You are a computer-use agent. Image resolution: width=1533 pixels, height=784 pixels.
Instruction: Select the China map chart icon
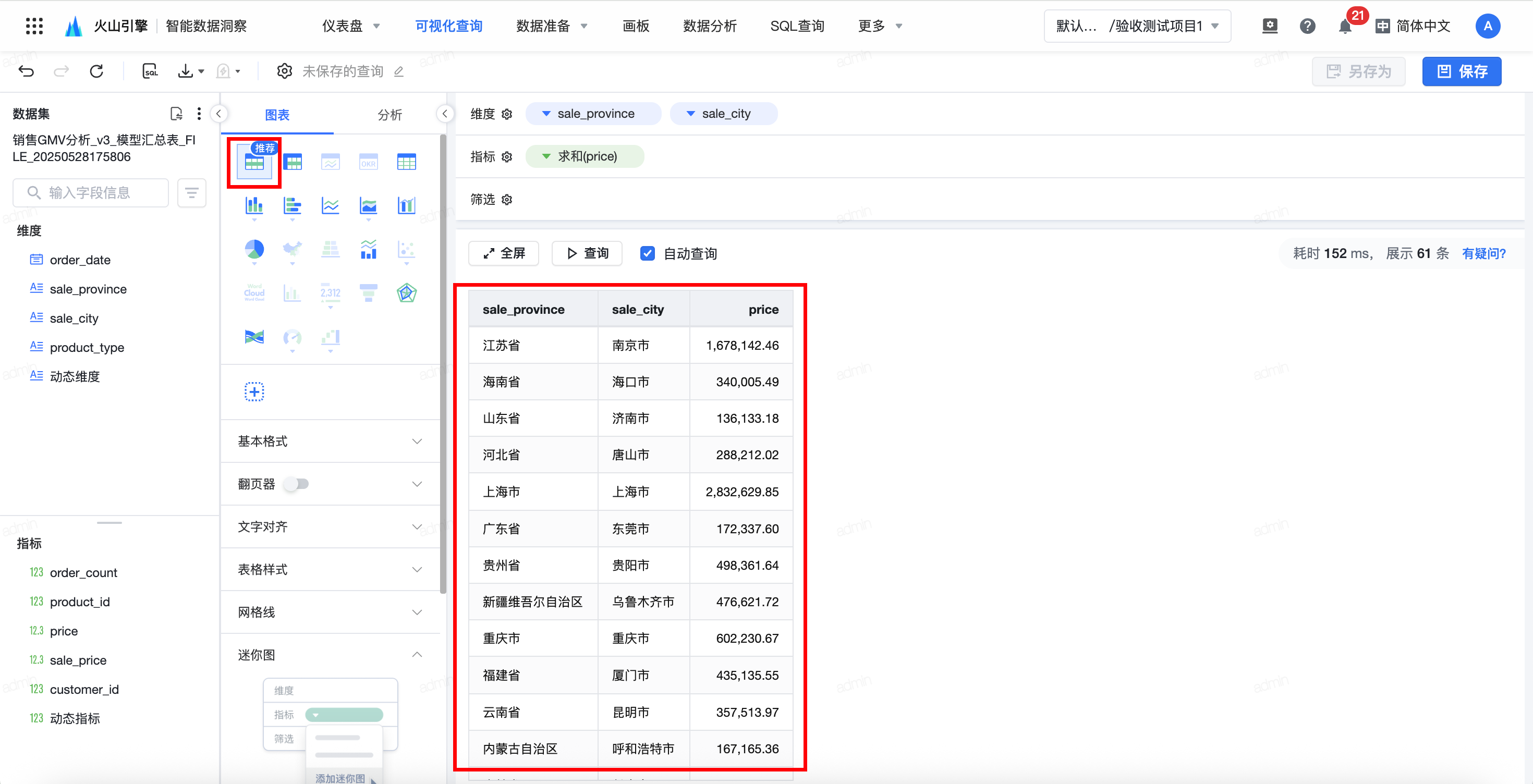click(292, 249)
